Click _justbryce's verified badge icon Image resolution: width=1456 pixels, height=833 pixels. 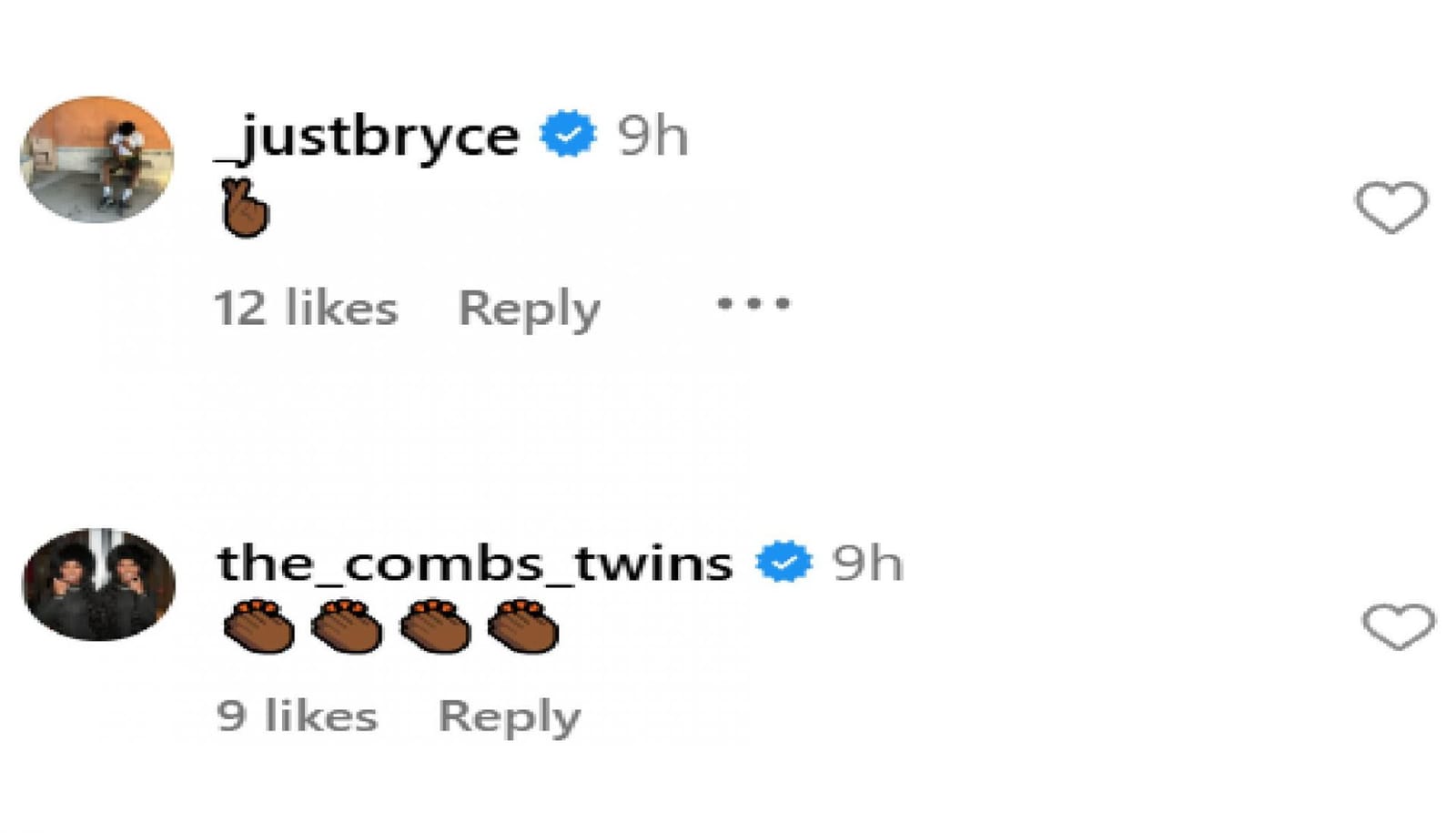tap(566, 135)
